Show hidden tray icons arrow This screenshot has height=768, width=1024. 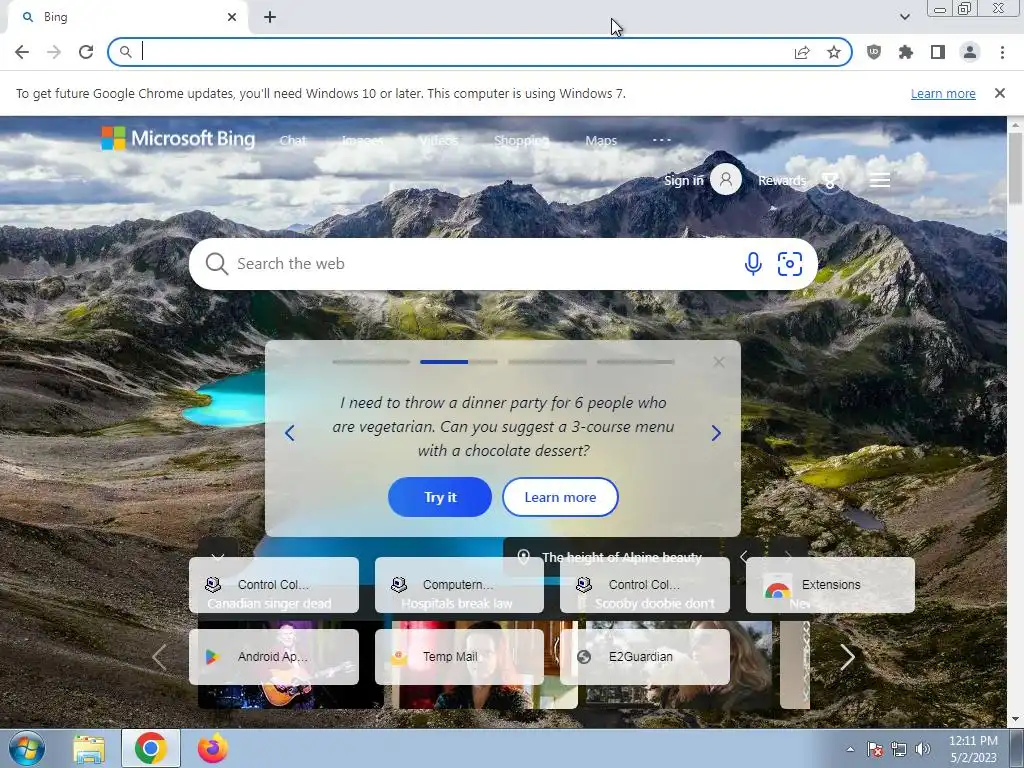point(850,749)
